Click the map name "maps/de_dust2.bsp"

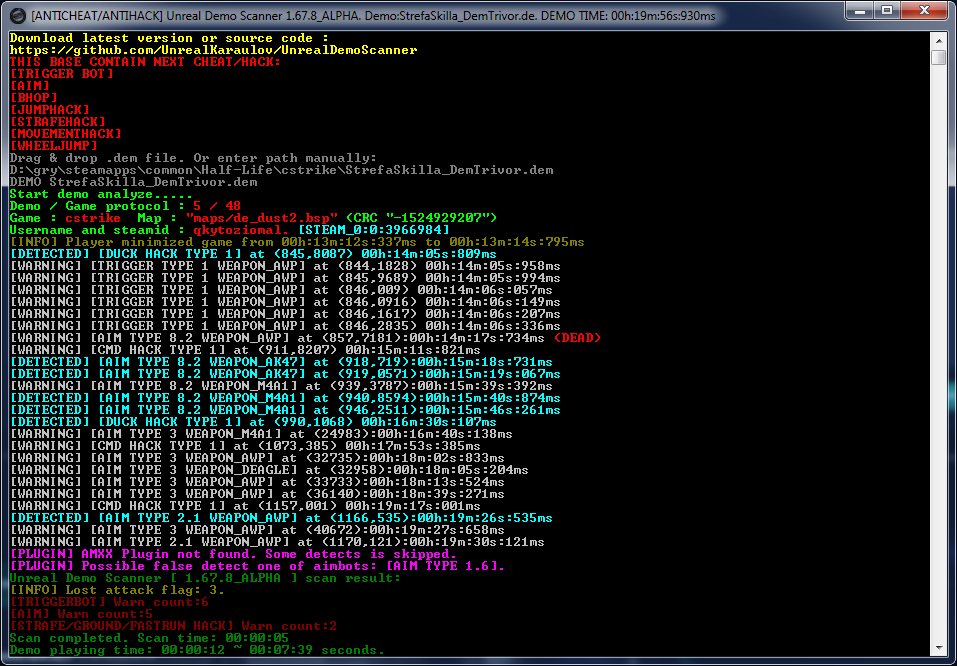click(262, 218)
